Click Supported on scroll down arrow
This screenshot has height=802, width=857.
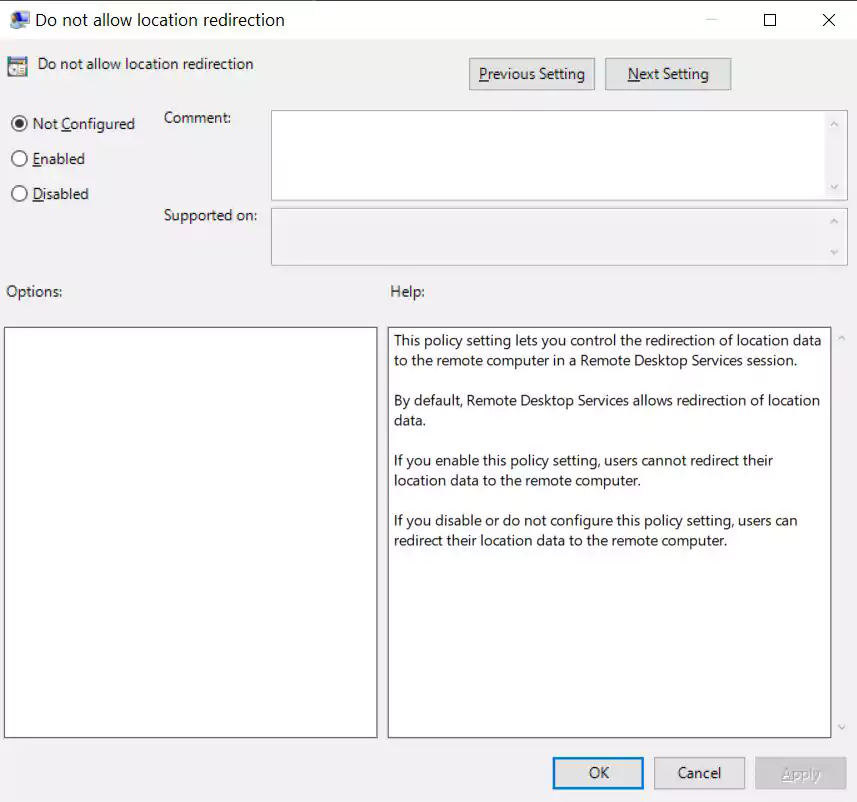834,252
